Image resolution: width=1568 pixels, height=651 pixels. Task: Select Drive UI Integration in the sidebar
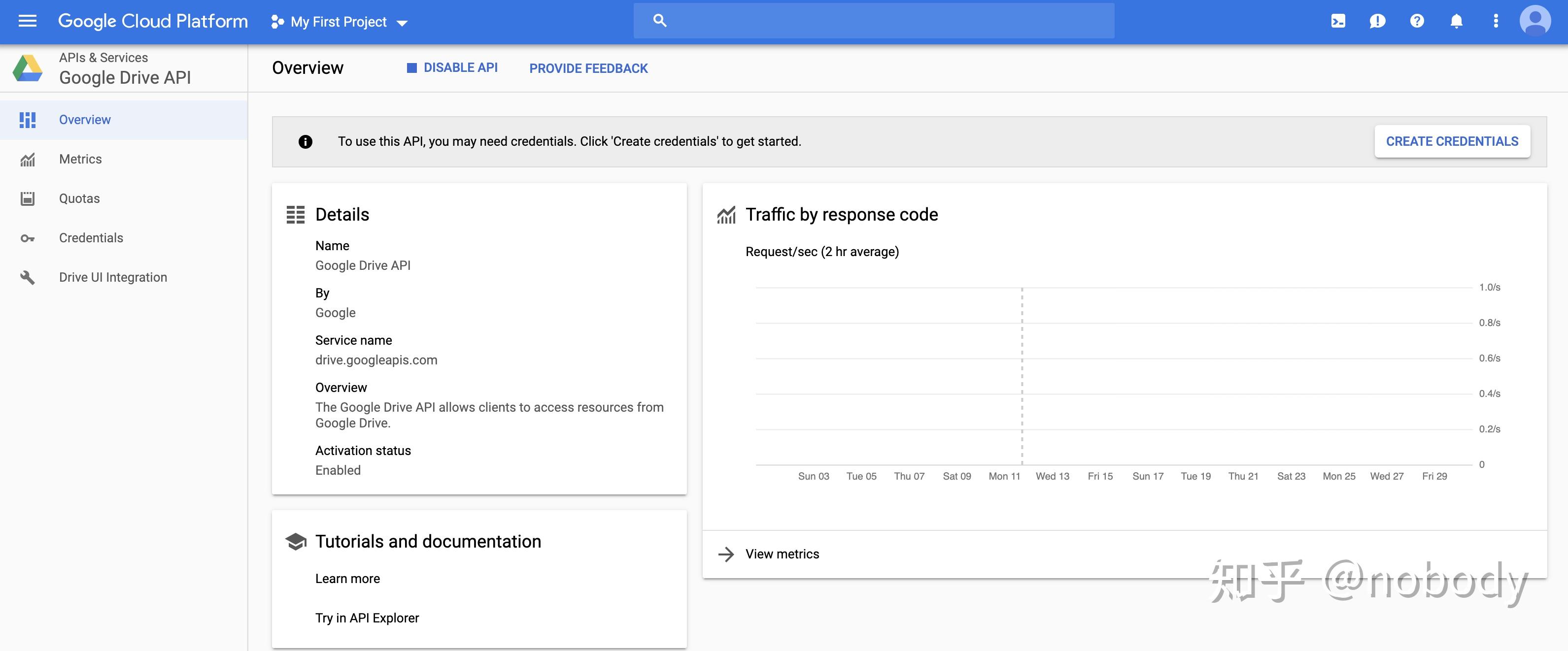point(113,277)
